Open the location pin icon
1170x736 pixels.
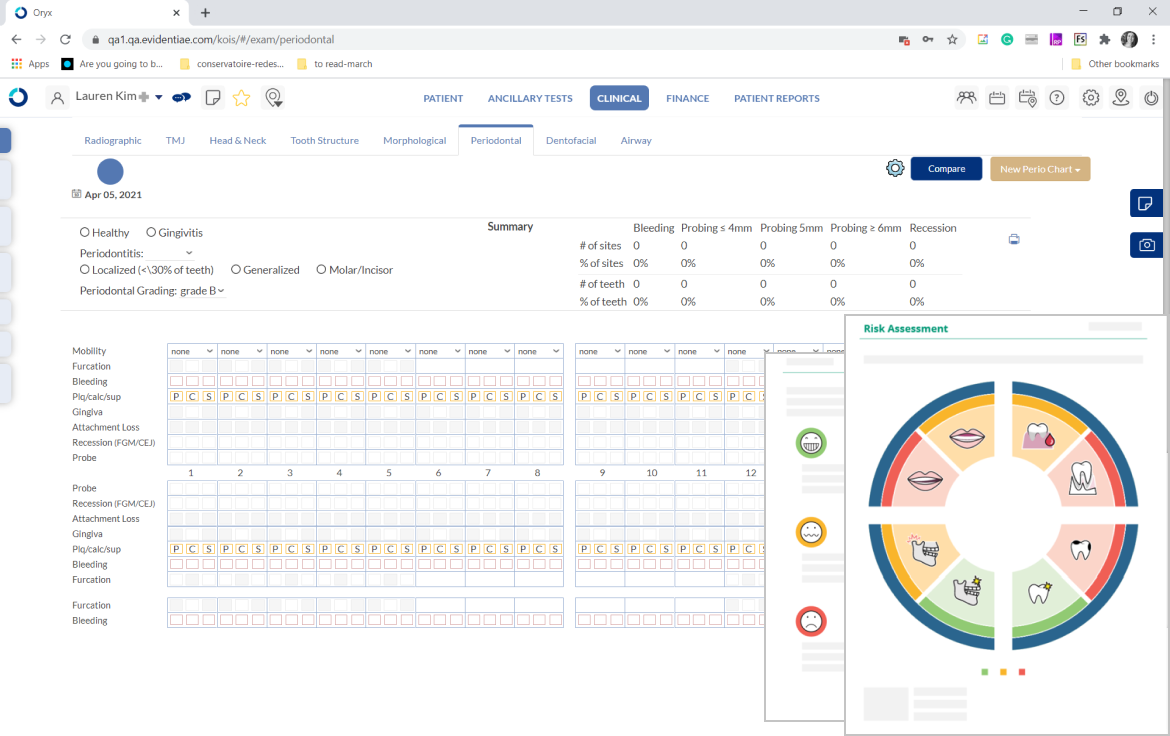pyautogui.click(x=1121, y=97)
